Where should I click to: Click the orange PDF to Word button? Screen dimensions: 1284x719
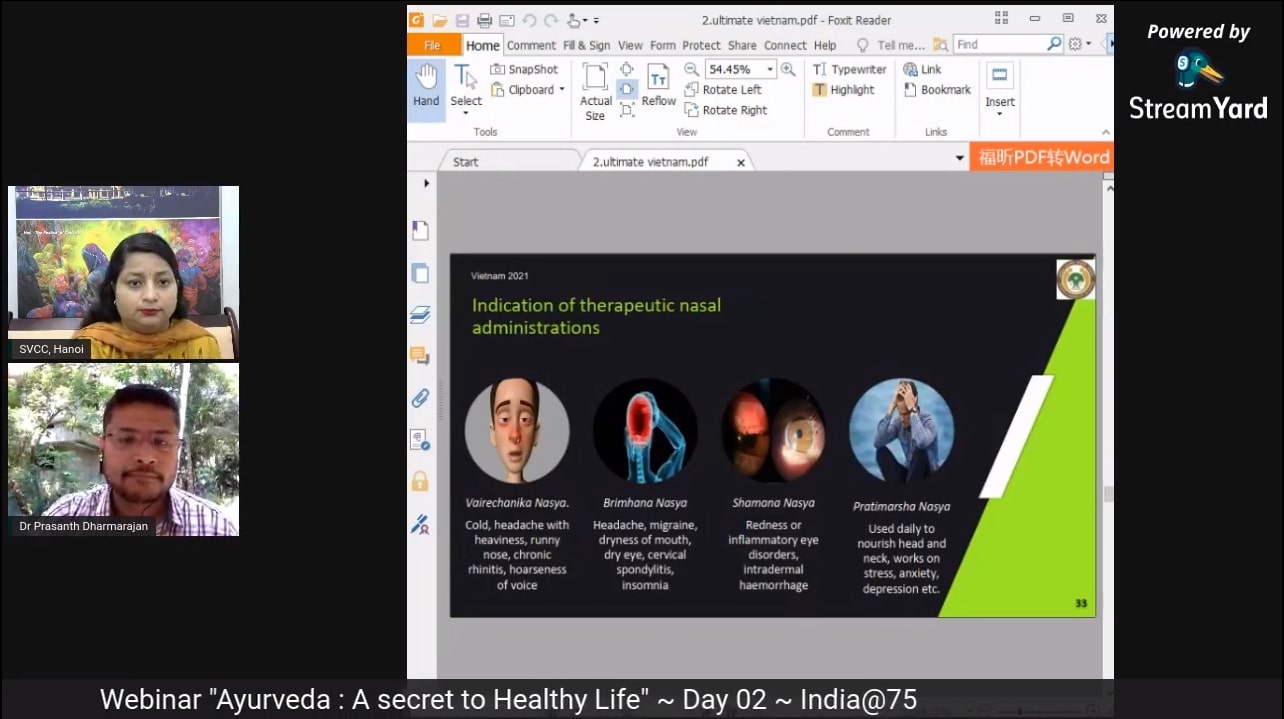[1041, 157]
